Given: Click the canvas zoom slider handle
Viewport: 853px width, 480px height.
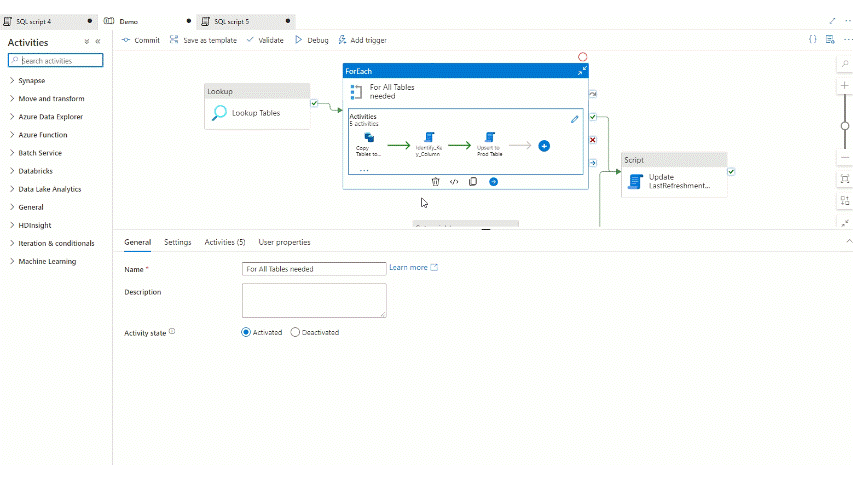Looking at the screenshot, I should point(845,124).
